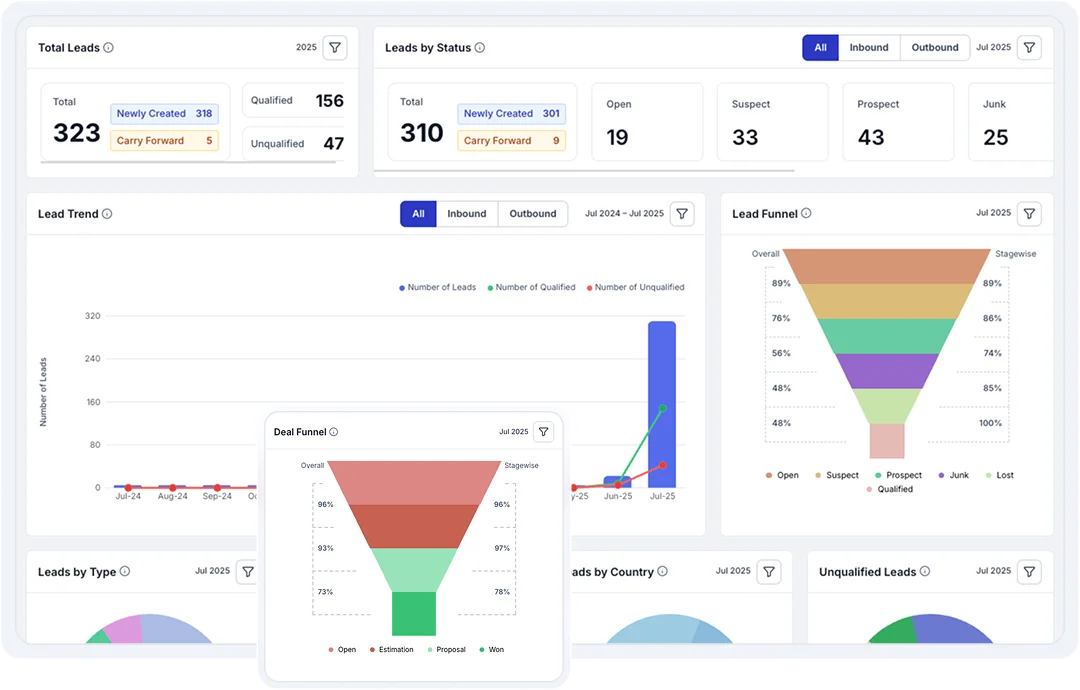
Task: Open the Qualified 156 card
Action: (295, 101)
